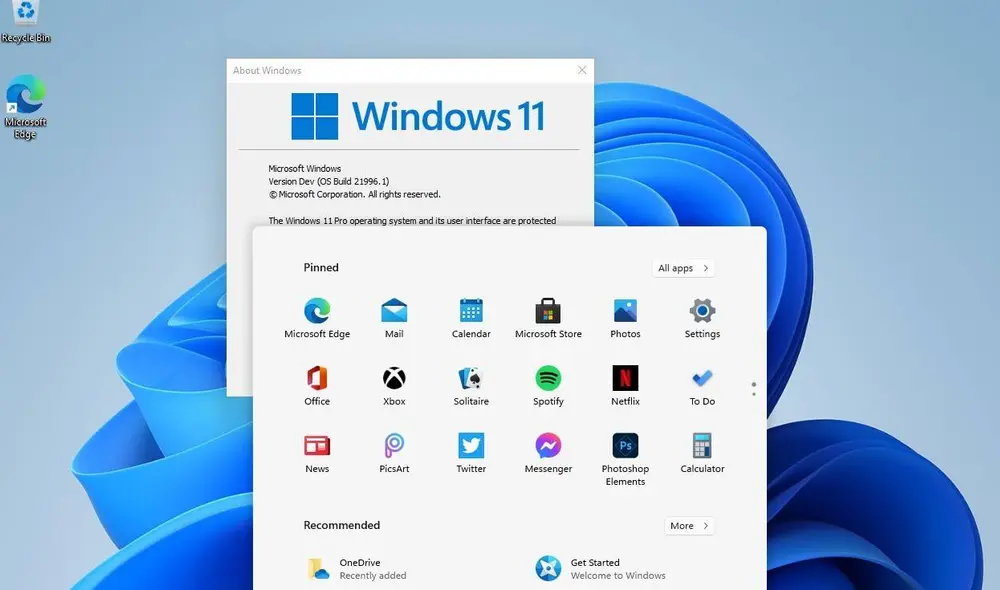Open the Calendar app
Screen dimensions: 1000x590
click(471, 312)
